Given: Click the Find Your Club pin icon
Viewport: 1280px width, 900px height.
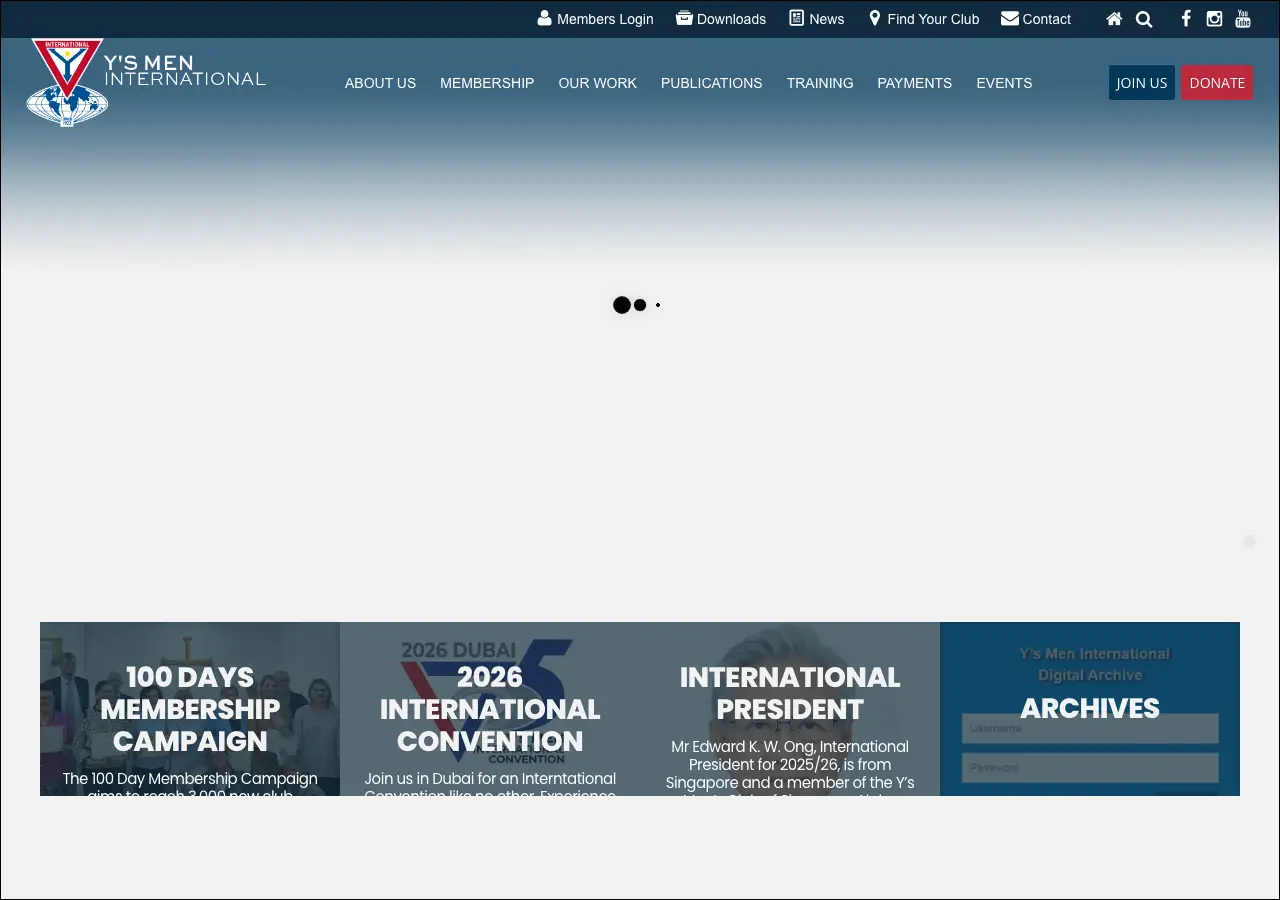Looking at the screenshot, I should tap(875, 19).
